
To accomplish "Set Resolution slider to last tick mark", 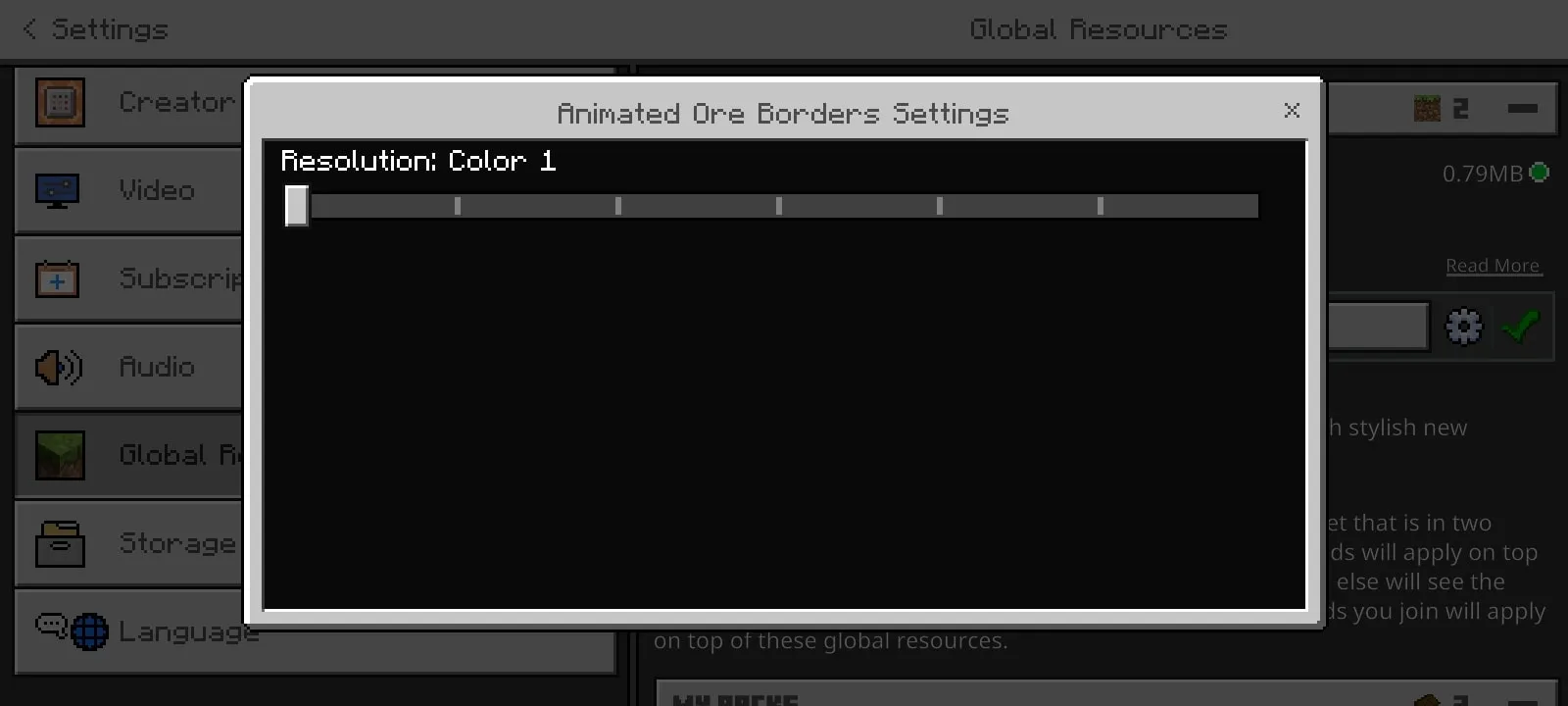I will tap(1101, 206).
